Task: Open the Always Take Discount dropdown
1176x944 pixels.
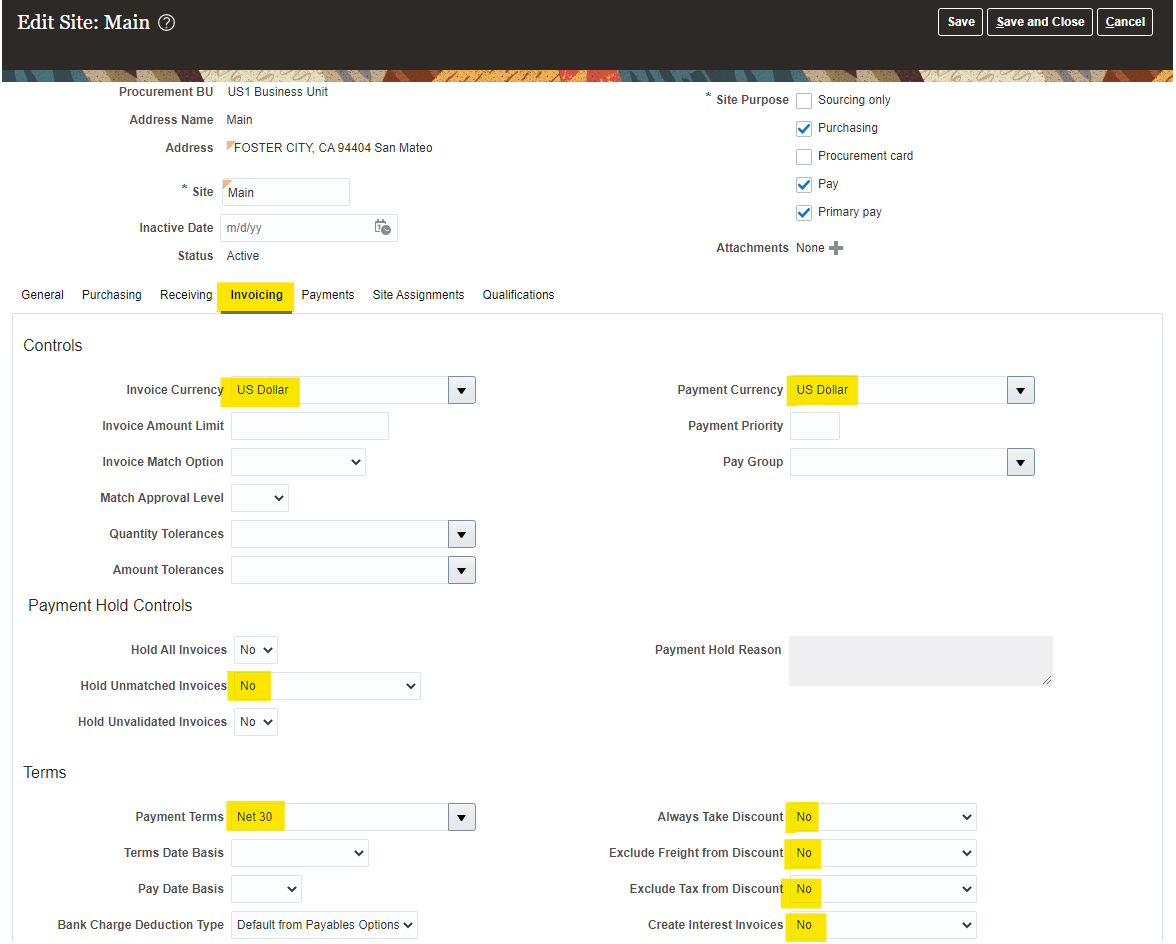Action: click(x=881, y=817)
